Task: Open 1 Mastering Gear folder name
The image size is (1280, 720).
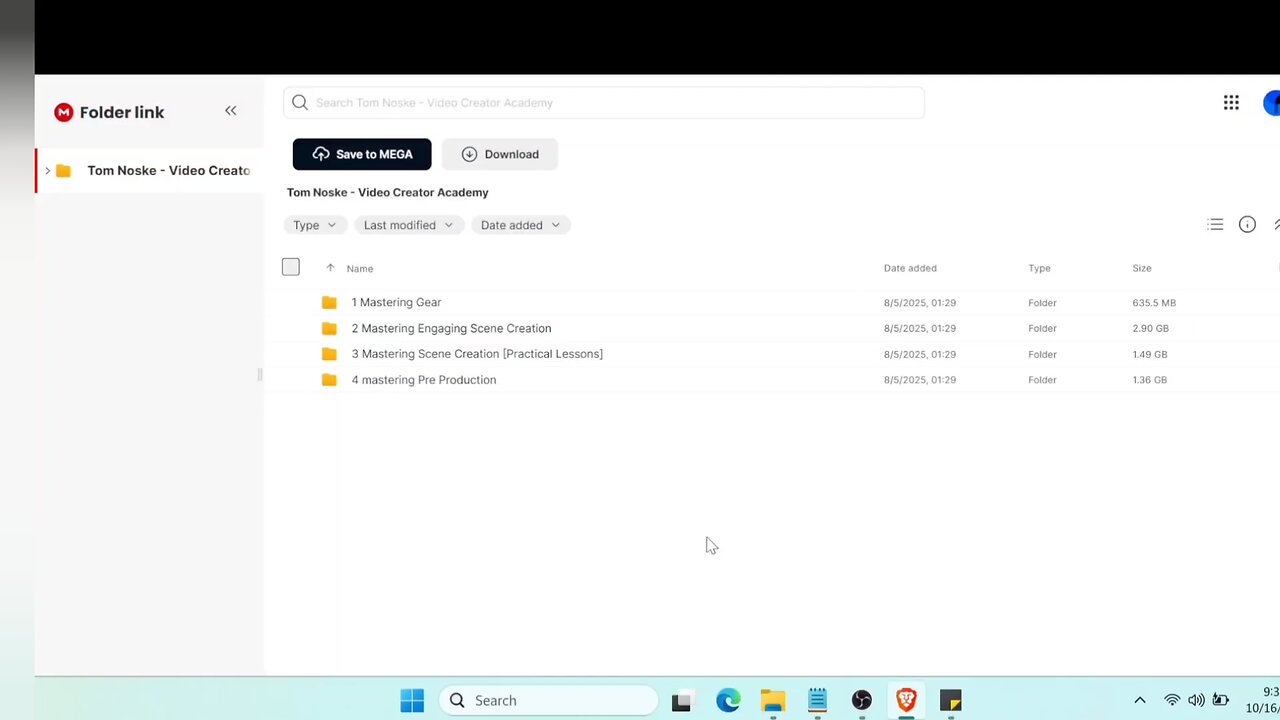Action: 396,302
